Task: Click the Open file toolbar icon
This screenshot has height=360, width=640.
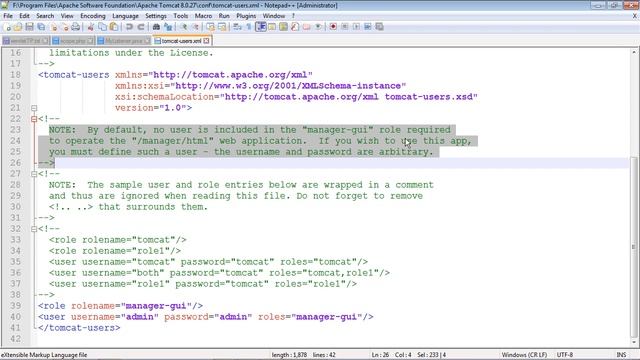Action: pos(18,27)
